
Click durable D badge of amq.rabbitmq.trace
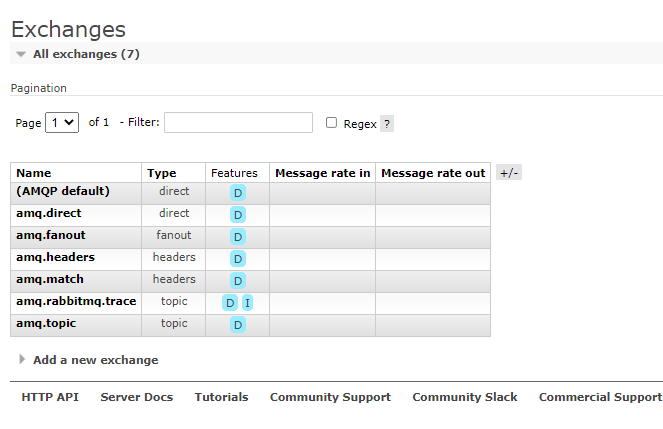[230, 303]
